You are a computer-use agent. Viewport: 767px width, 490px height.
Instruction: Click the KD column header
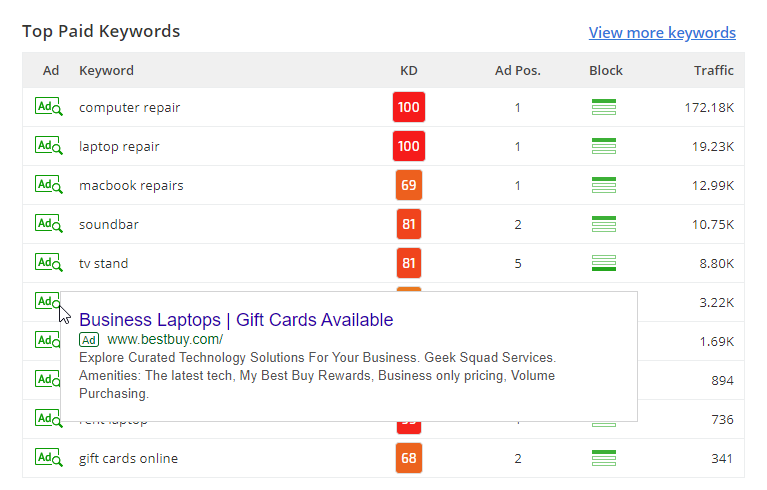(408, 70)
